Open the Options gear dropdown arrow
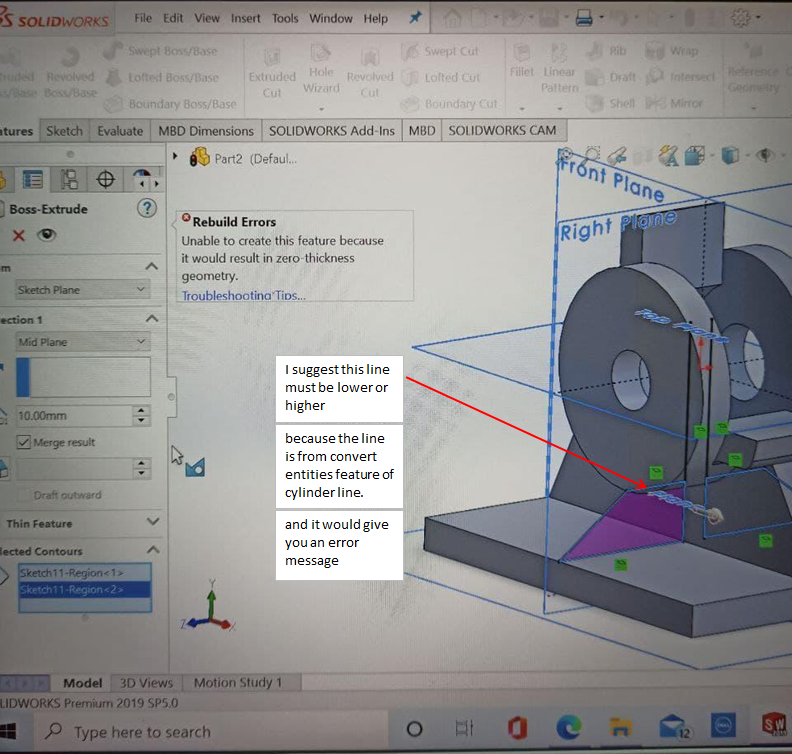The height and width of the screenshot is (754, 792). point(759,18)
